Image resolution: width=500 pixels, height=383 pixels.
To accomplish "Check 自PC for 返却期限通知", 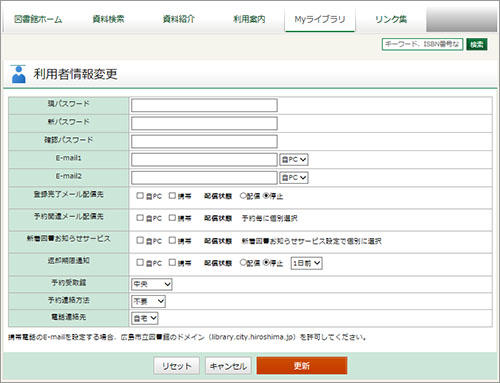I will tap(140, 262).
